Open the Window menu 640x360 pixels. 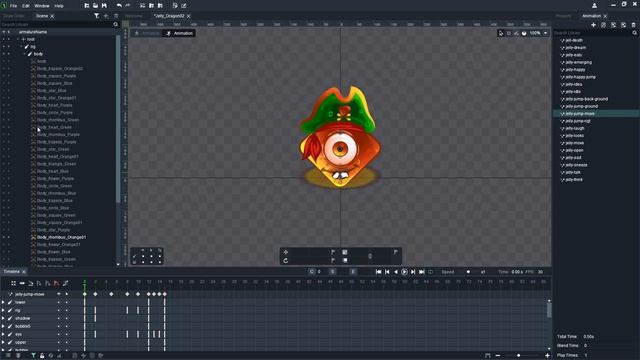pyautogui.click(x=42, y=6)
